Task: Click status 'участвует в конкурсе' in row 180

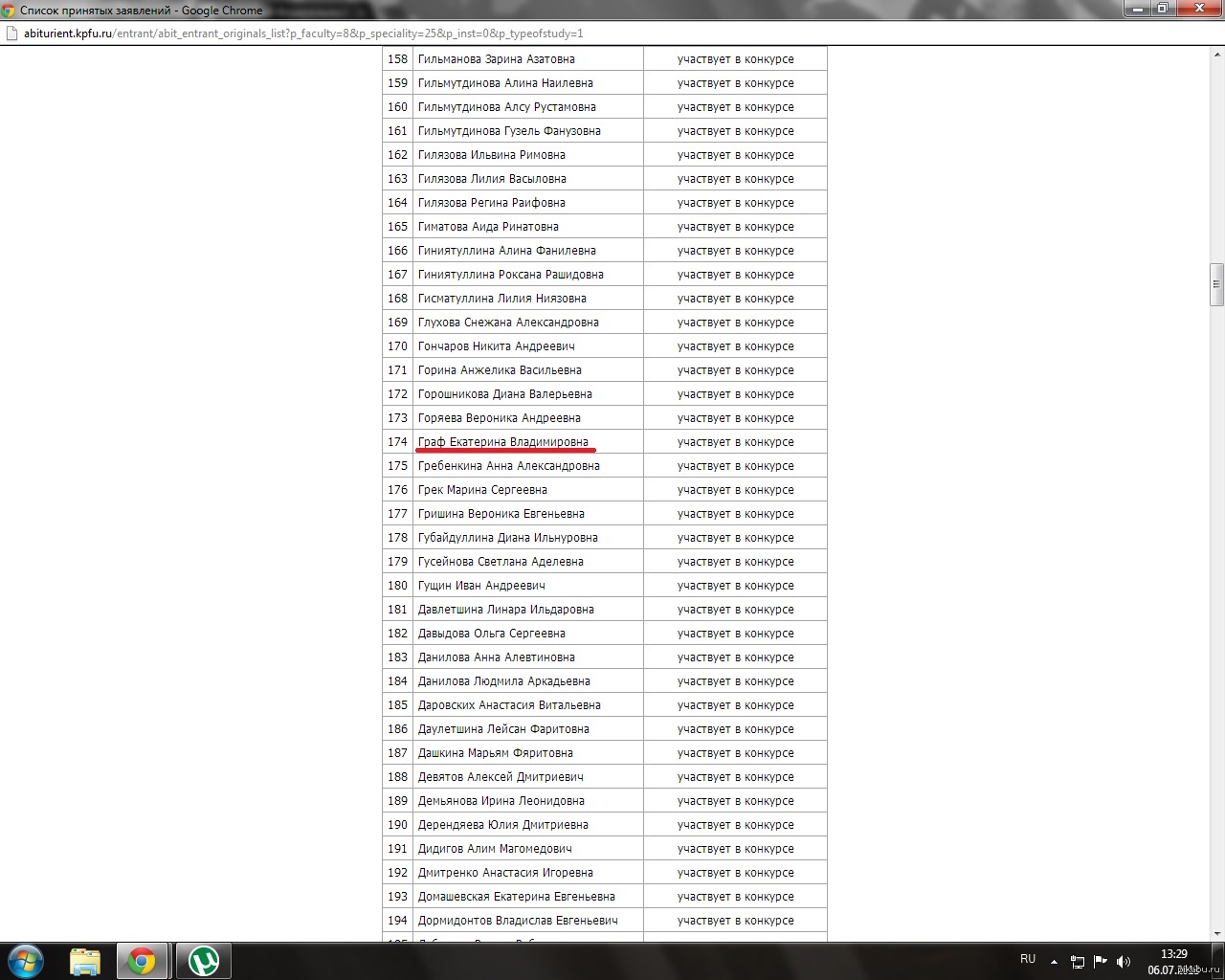Action: [736, 586]
